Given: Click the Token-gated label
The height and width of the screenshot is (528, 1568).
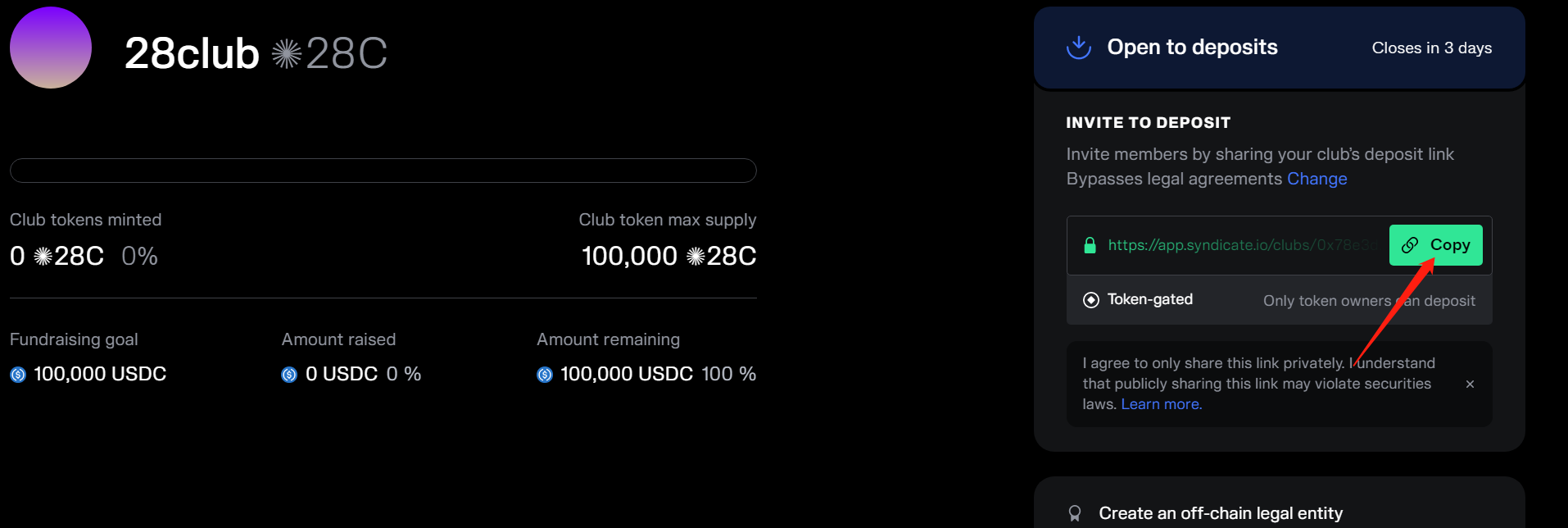Looking at the screenshot, I should [x=1149, y=300].
